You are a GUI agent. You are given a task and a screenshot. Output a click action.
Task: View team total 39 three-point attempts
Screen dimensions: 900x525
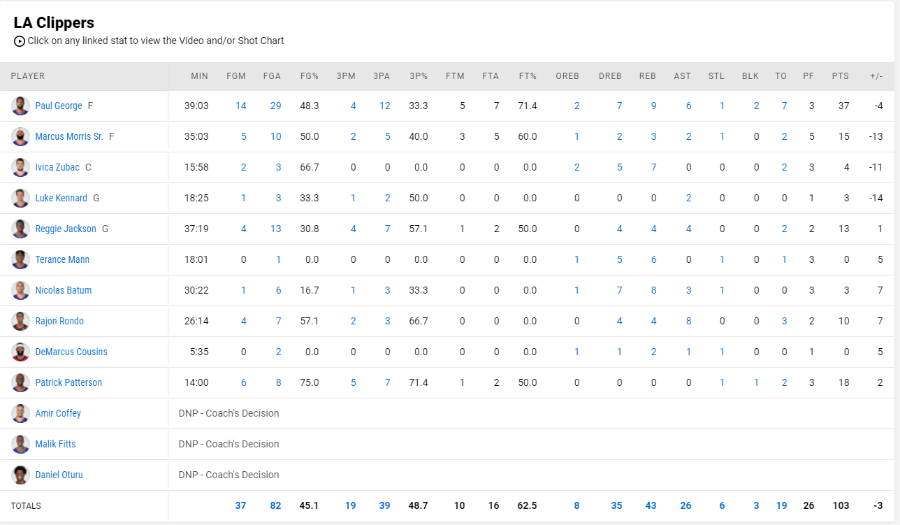(x=385, y=505)
